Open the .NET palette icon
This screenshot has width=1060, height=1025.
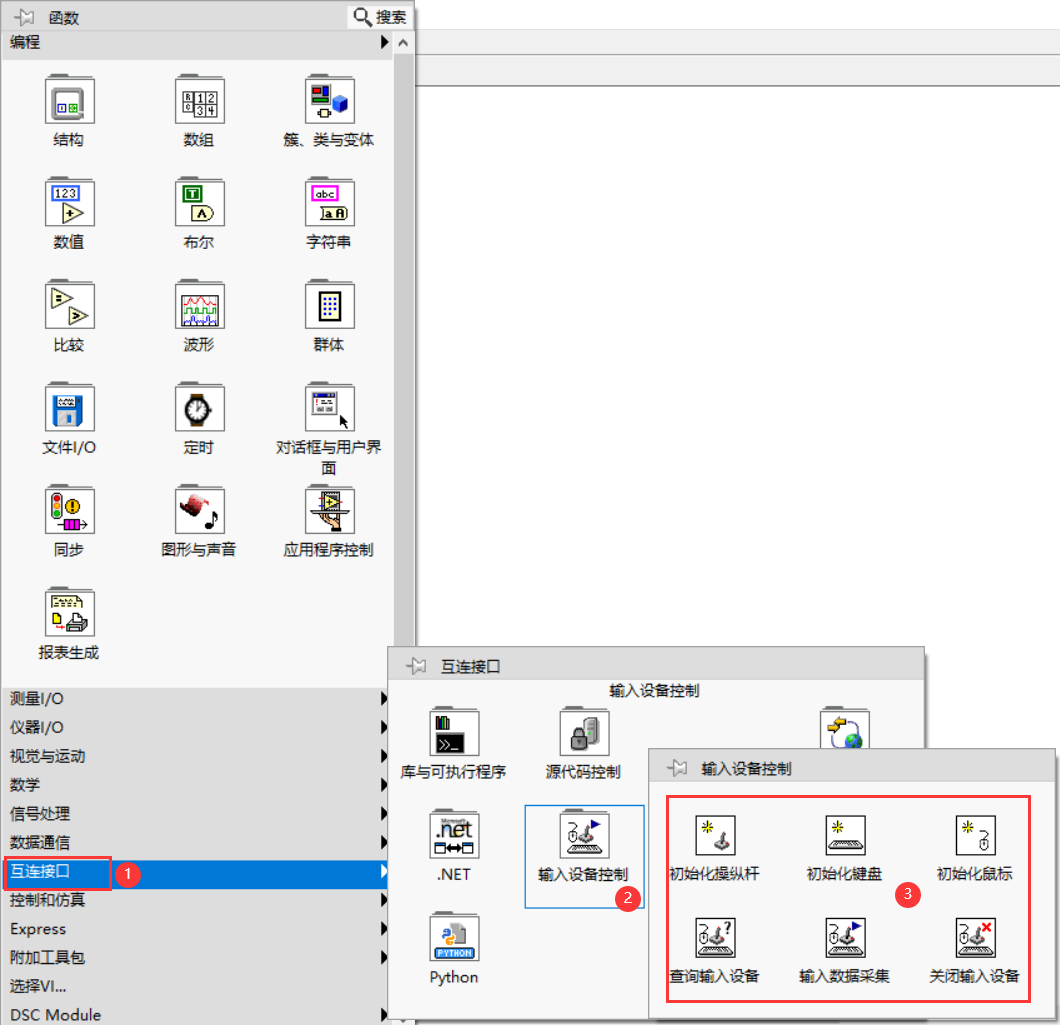454,834
